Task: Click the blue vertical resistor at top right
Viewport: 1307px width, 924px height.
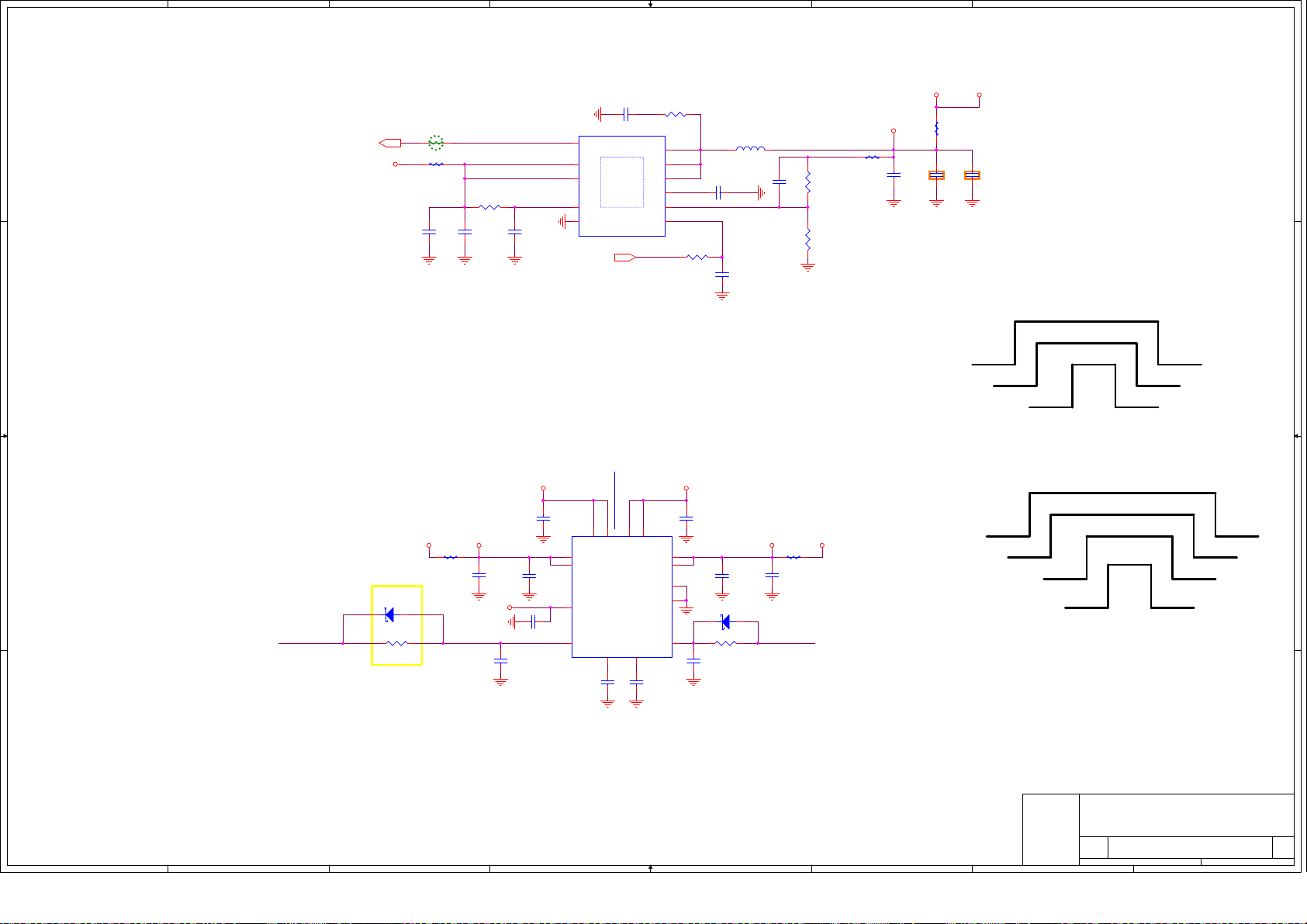Action: click(x=936, y=128)
